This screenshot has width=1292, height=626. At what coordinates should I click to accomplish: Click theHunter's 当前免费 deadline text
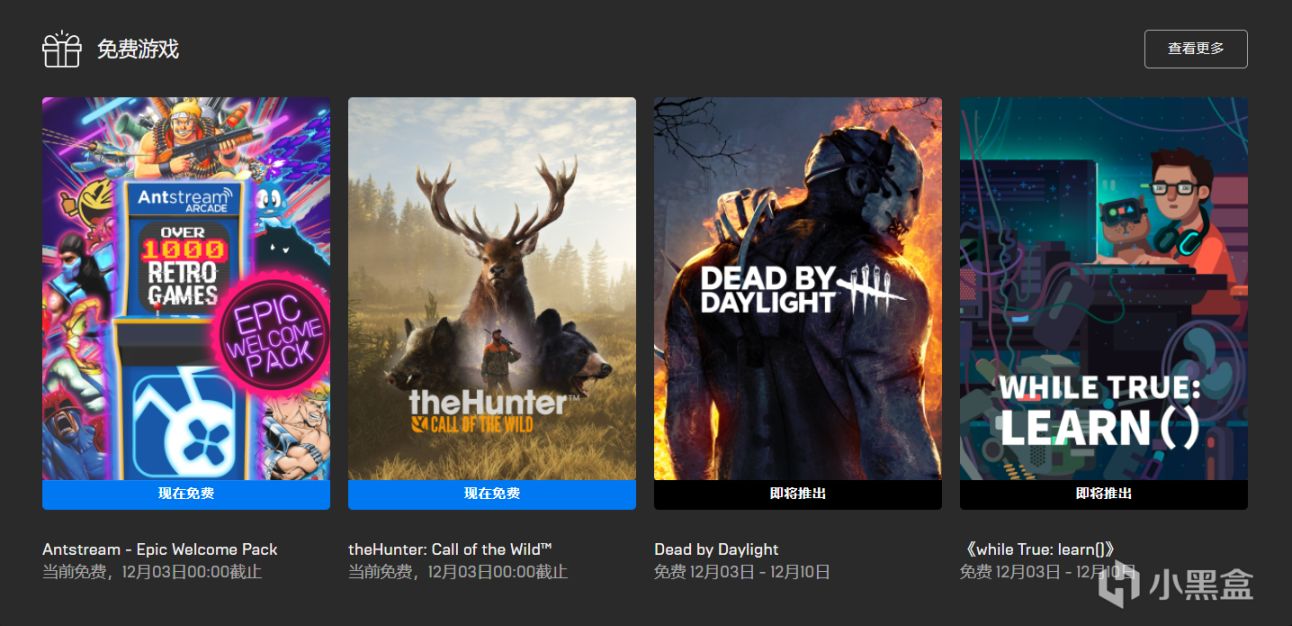point(458,573)
